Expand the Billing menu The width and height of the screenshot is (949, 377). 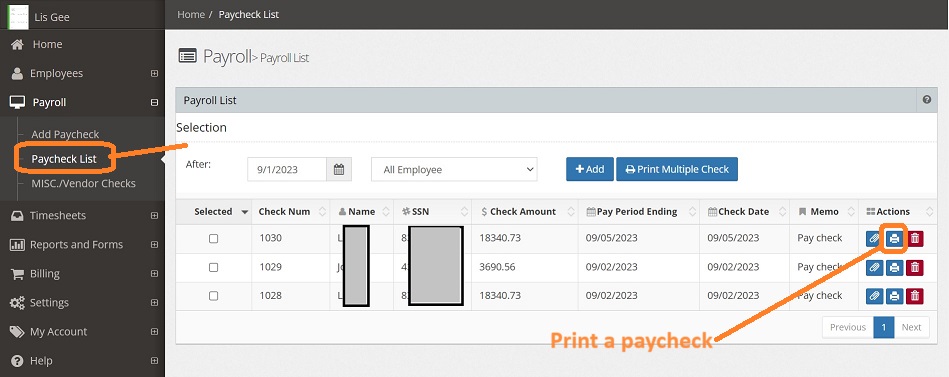(154, 274)
